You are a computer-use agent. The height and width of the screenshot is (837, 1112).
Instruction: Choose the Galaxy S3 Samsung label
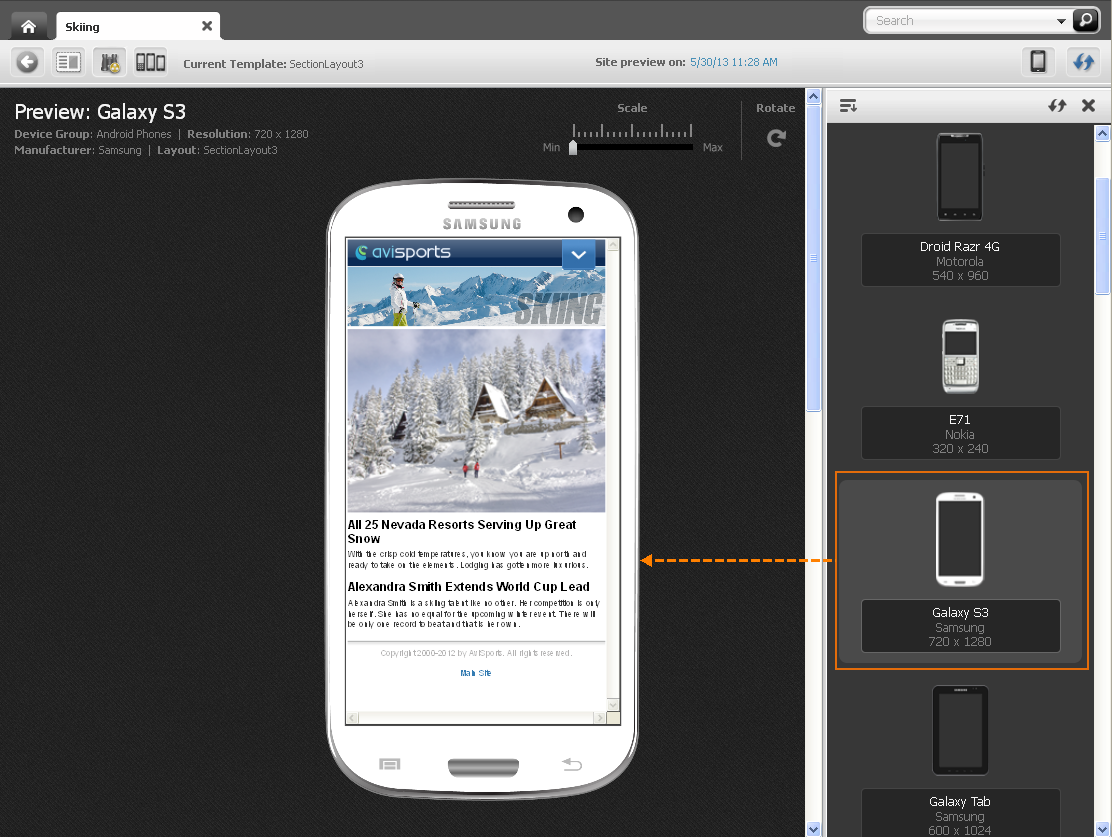pyautogui.click(x=960, y=626)
